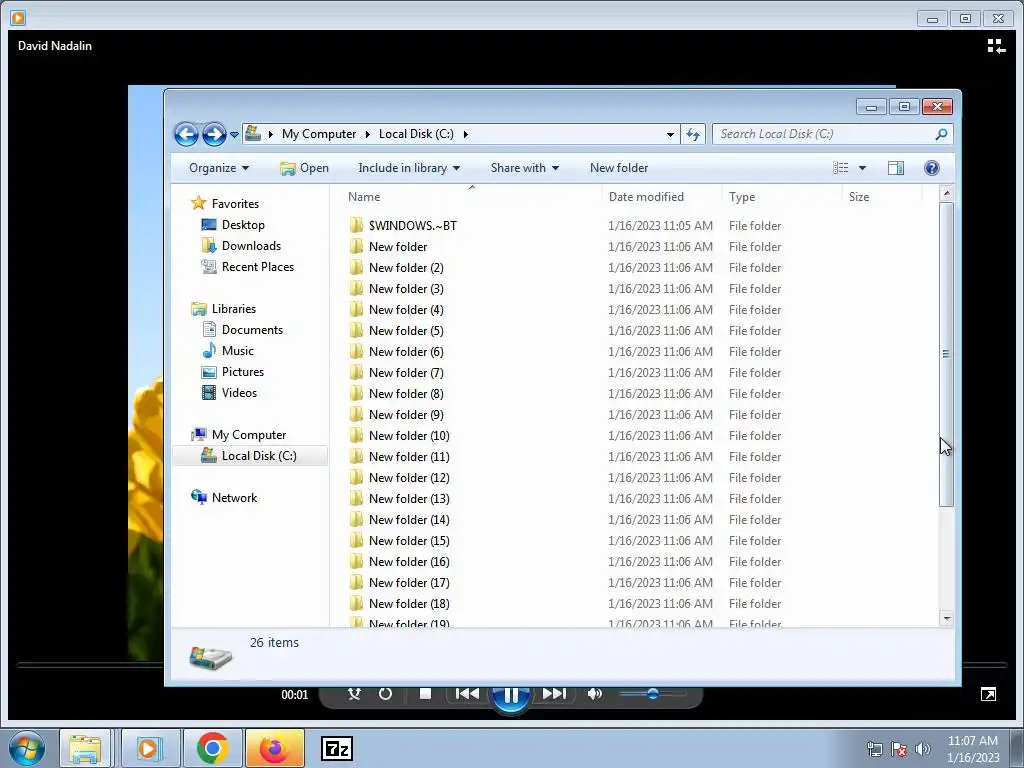Expand the arrow after Local Disk (C:) breadcrumb
The image size is (1024, 768).
coord(466,135)
